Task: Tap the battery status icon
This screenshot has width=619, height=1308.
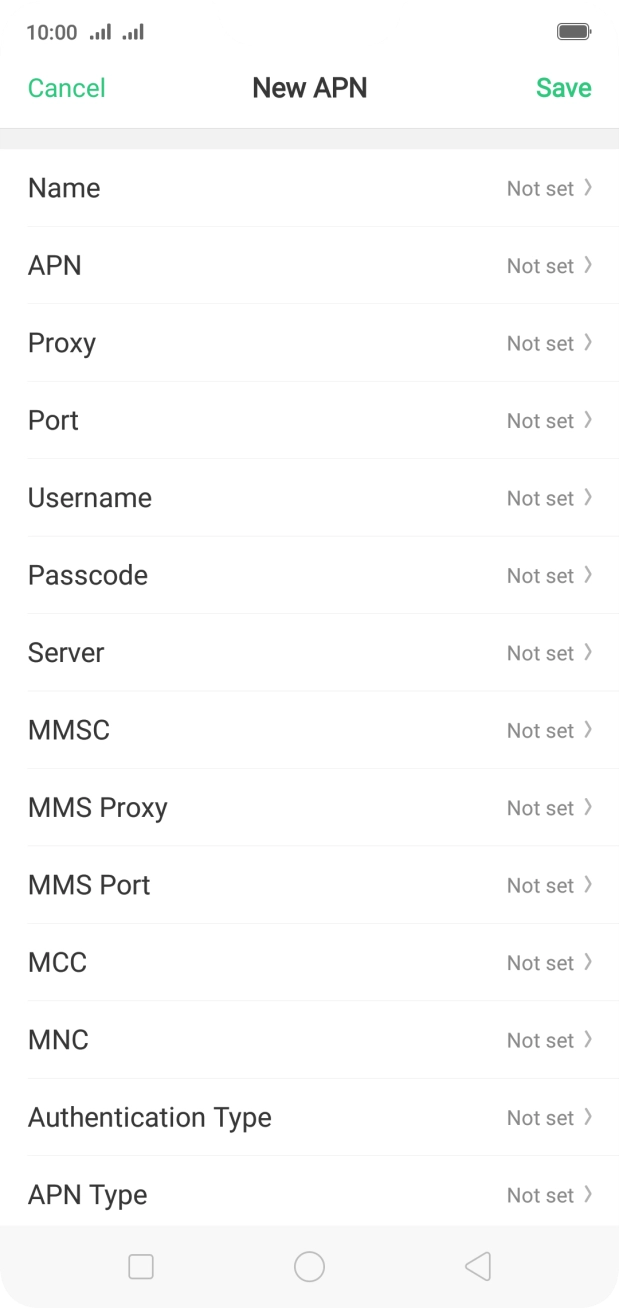Action: click(x=573, y=32)
